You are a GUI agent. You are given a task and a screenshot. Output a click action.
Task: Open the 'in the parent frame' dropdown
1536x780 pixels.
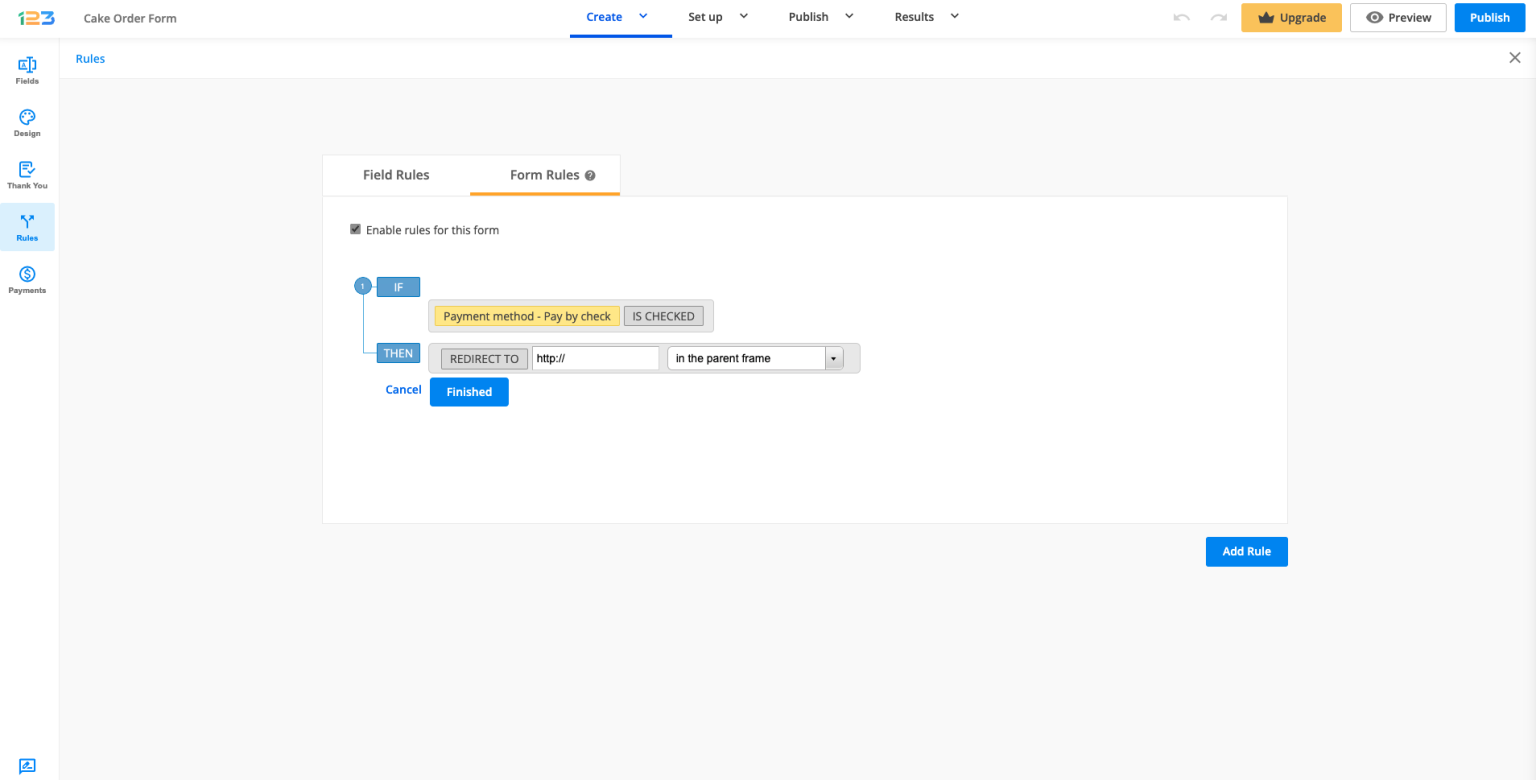(x=756, y=358)
